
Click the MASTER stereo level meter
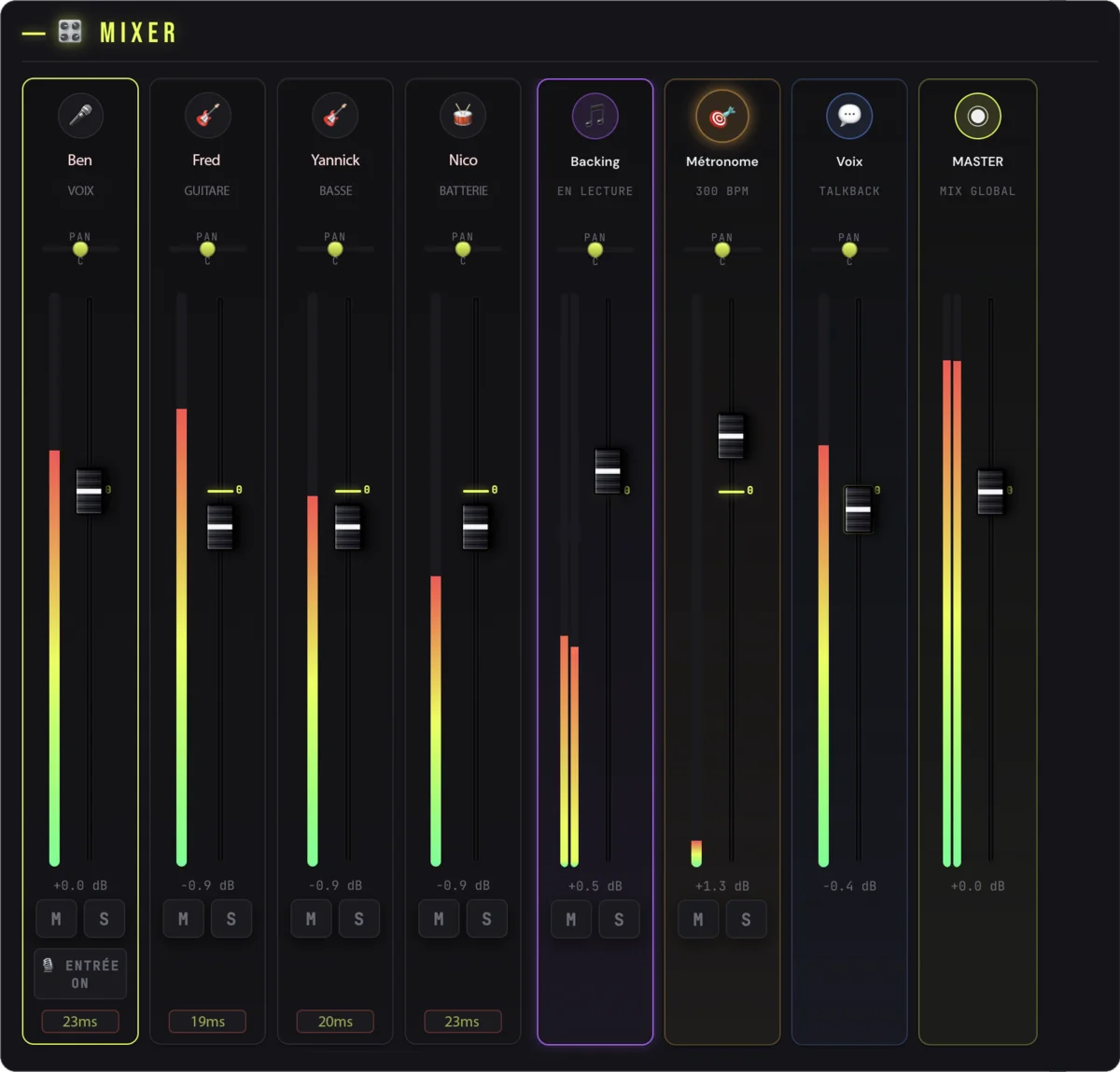(952, 580)
